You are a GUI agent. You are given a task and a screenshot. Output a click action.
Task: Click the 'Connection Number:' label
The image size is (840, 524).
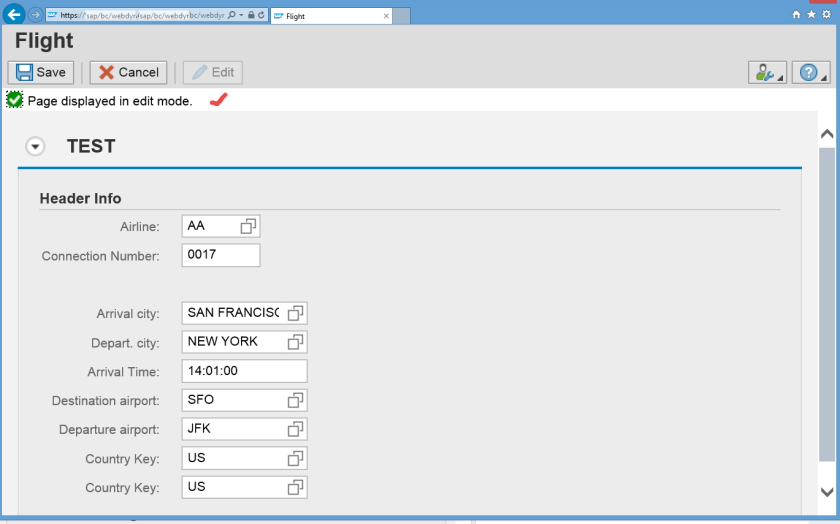pyautogui.click(x=101, y=256)
